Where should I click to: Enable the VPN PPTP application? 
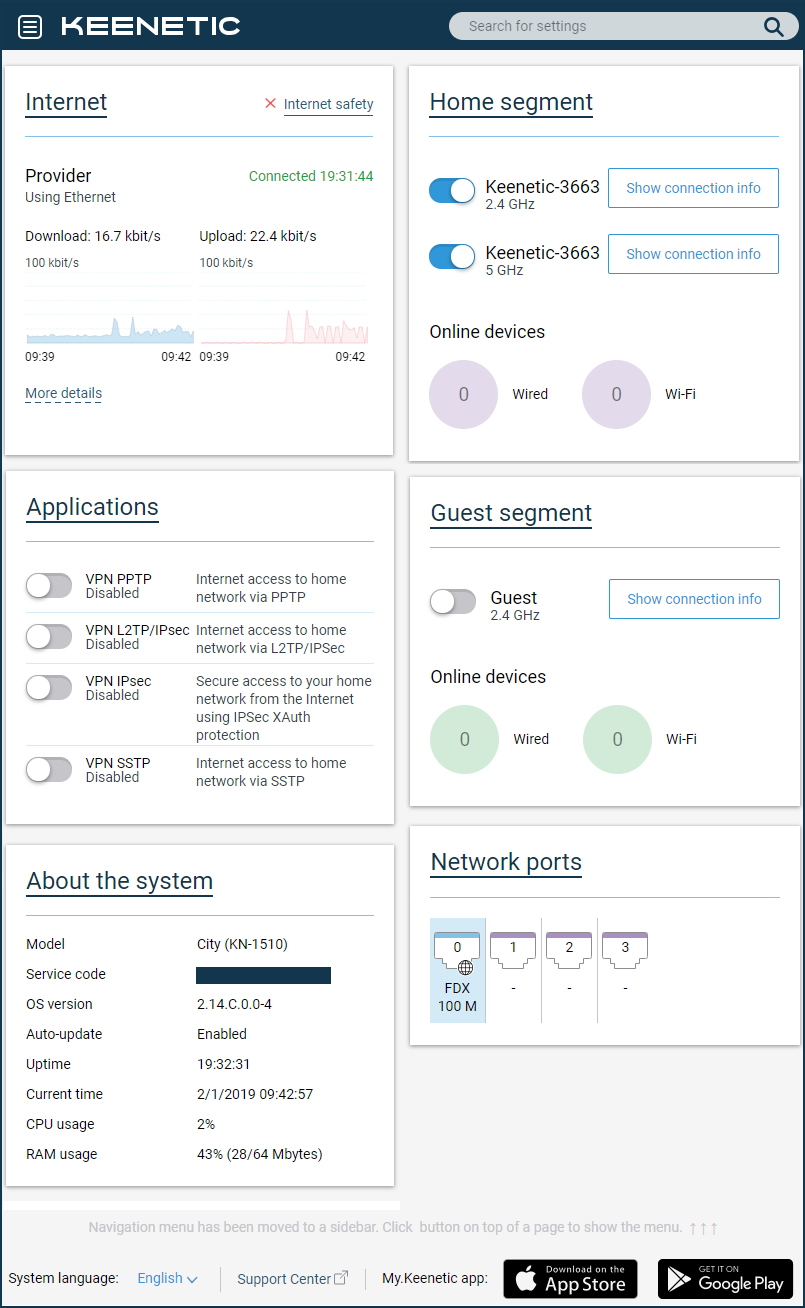(49, 585)
